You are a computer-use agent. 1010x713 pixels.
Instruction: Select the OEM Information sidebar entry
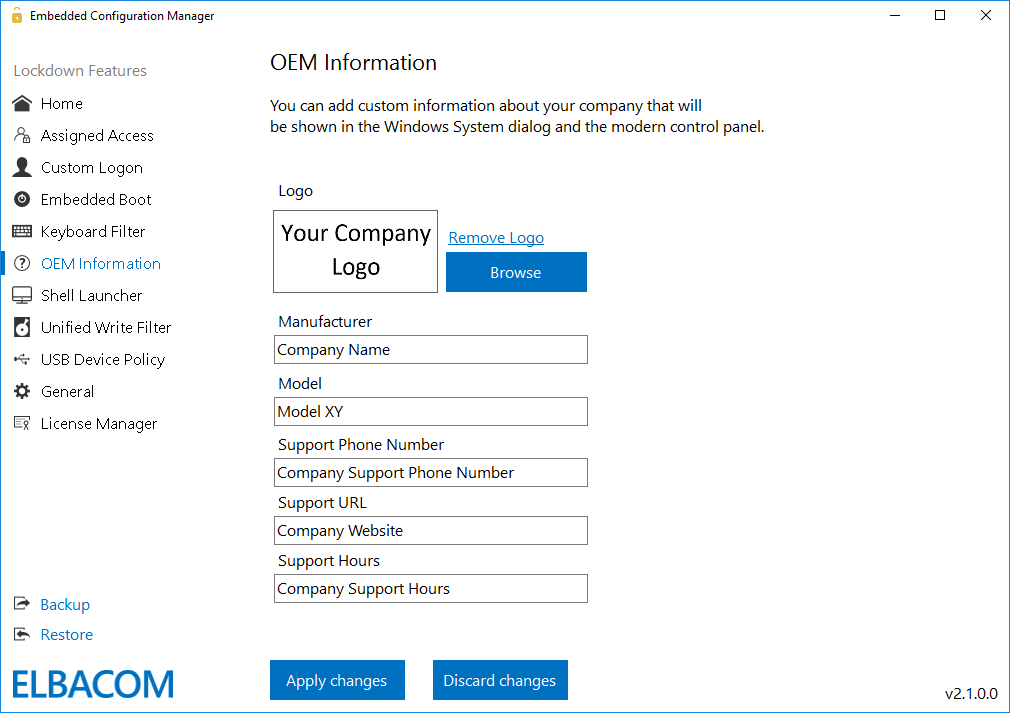[x=100, y=263]
